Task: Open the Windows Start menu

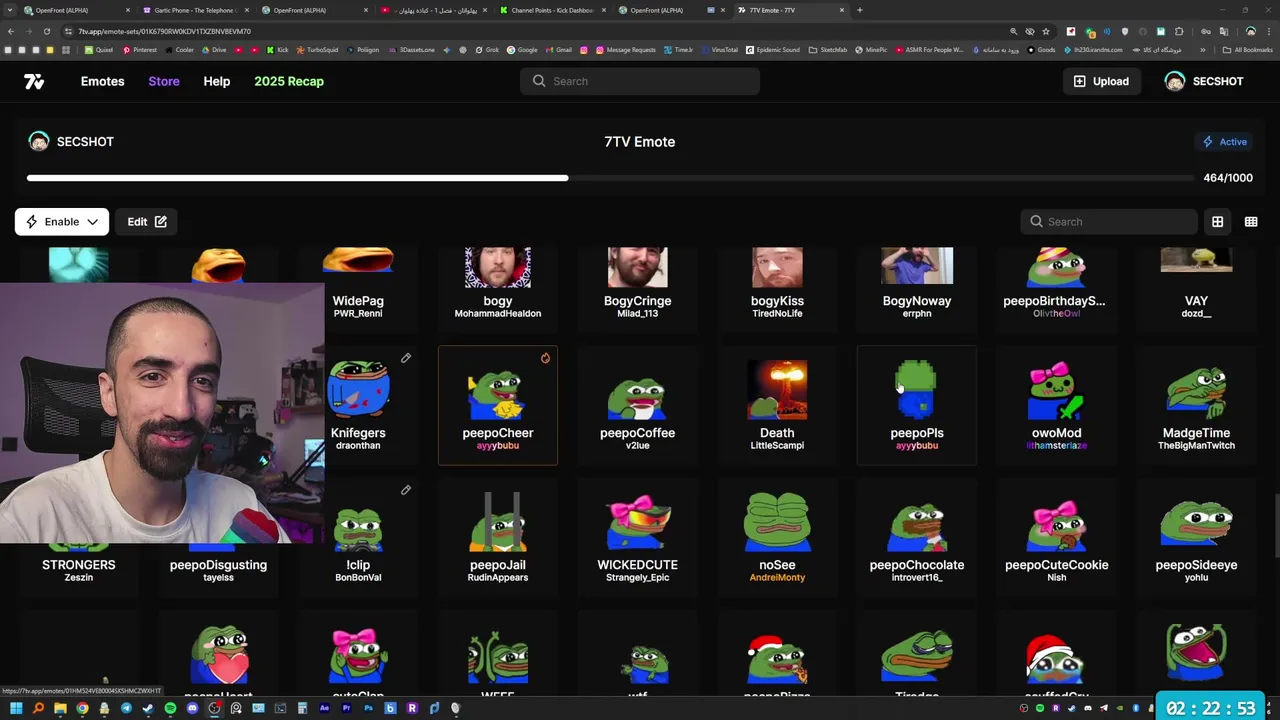Action: click(16, 708)
